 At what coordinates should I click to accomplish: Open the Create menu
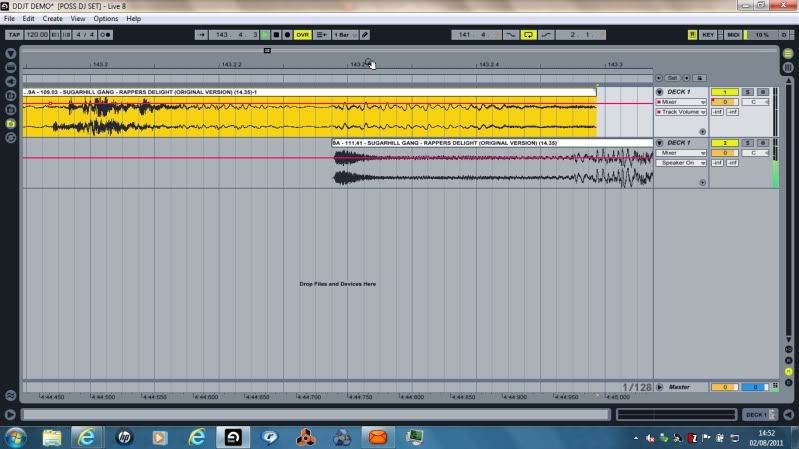click(52, 19)
